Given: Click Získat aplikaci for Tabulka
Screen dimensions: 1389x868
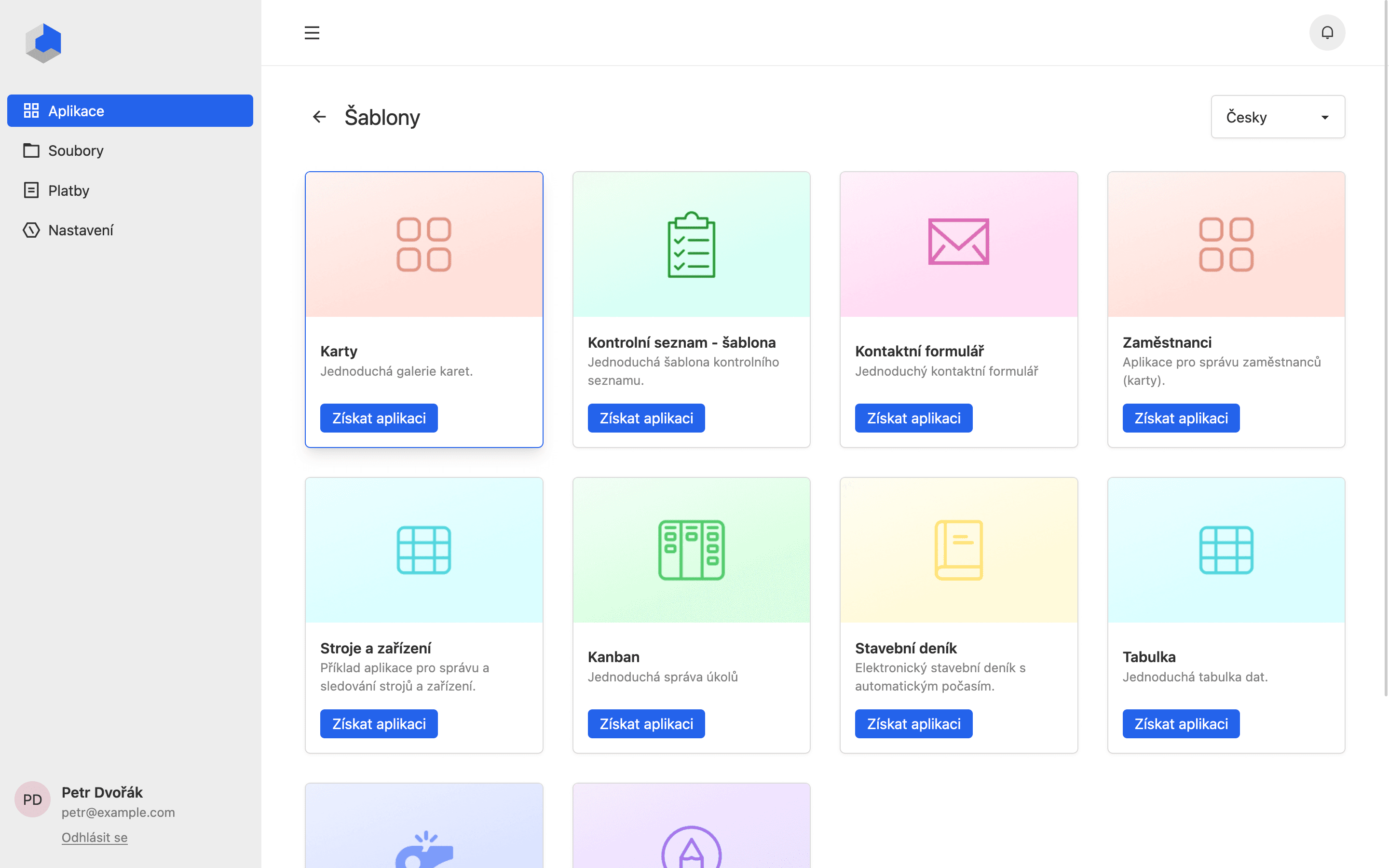Looking at the screenshot, I should pos(1181,723).
